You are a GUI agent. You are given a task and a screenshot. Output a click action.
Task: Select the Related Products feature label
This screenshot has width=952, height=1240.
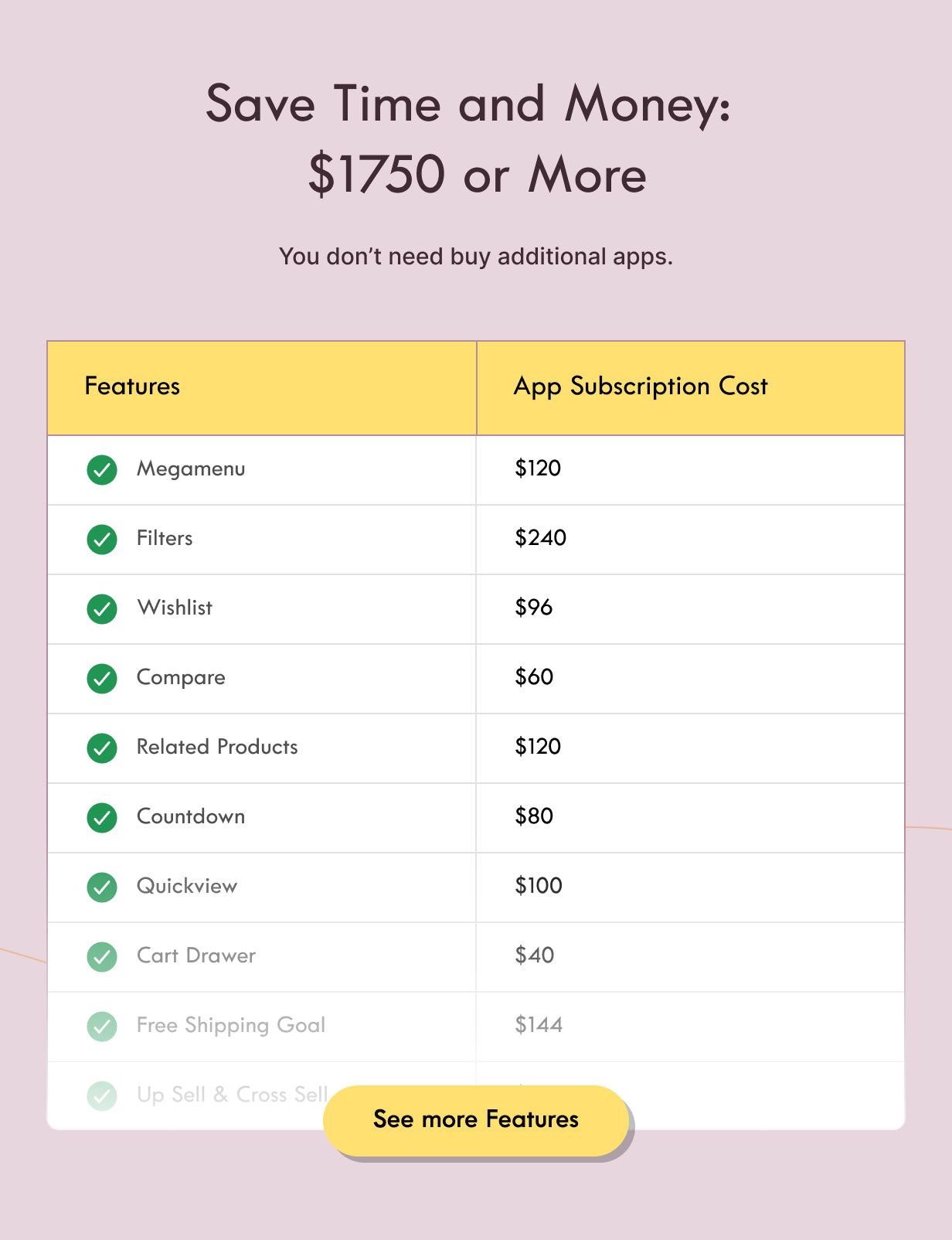tap(217, 747)
